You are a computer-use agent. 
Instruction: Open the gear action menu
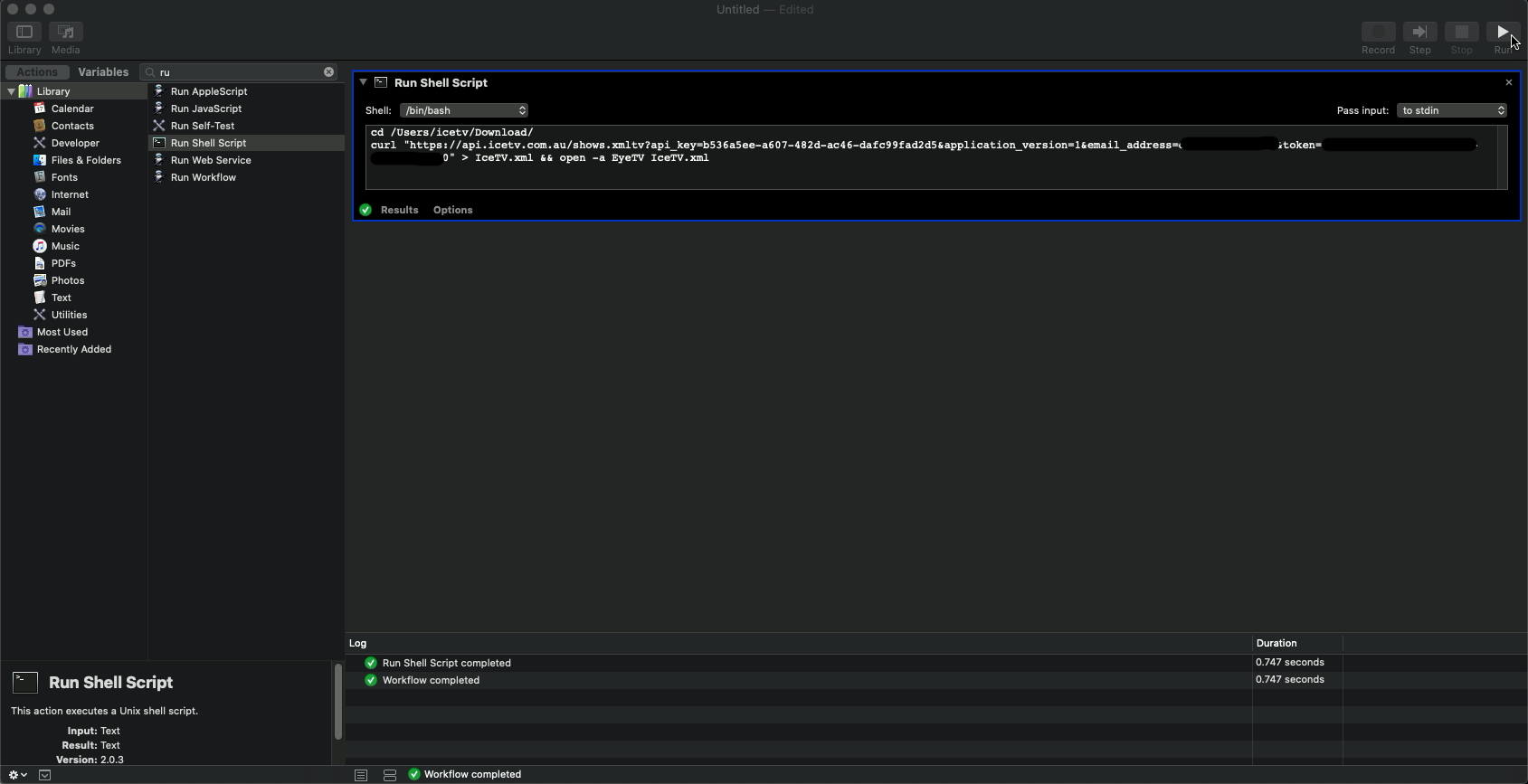17,775
